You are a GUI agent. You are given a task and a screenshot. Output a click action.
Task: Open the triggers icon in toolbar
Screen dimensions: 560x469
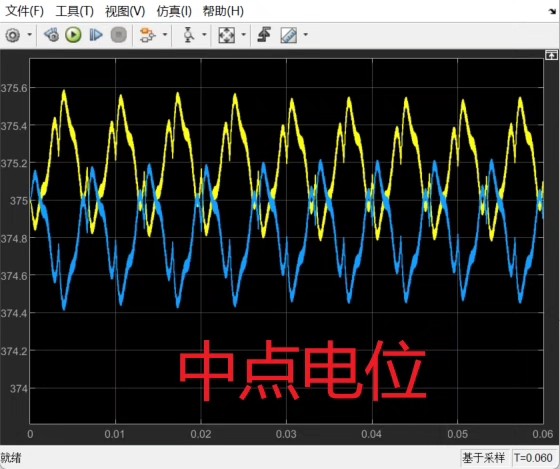coord(264,35)
